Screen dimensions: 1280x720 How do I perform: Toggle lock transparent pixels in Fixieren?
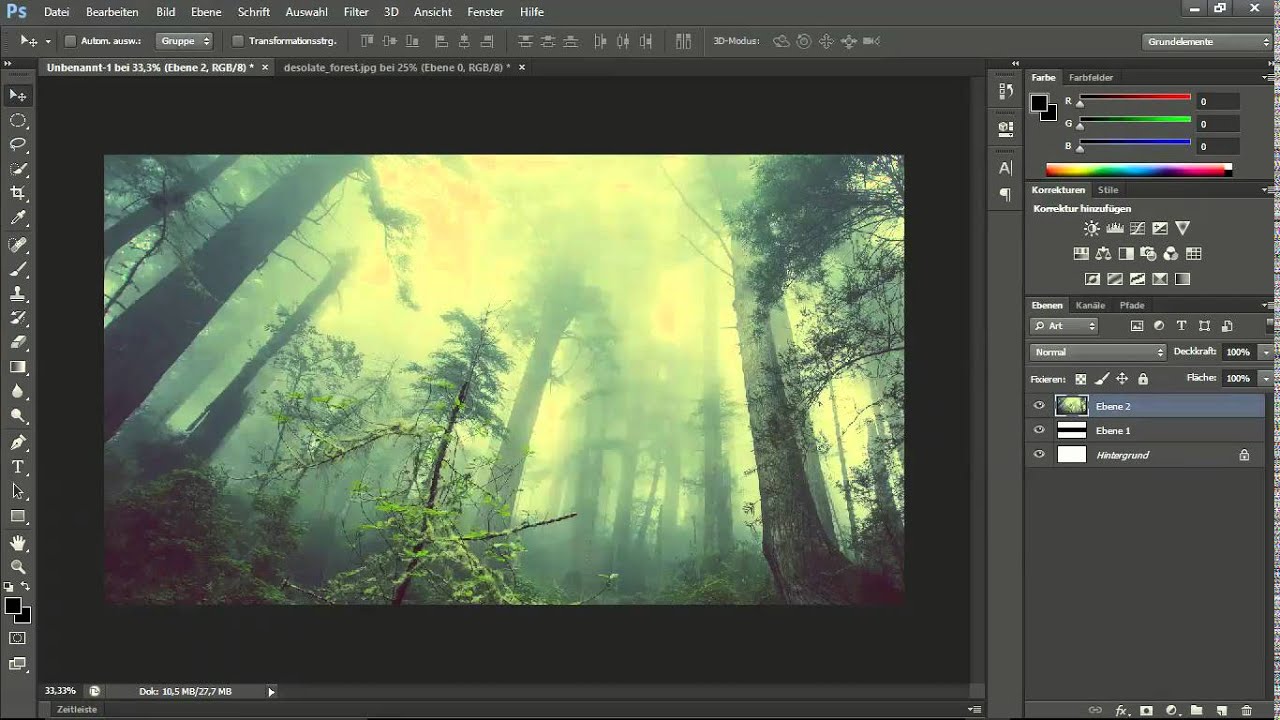click(1080, 379)
